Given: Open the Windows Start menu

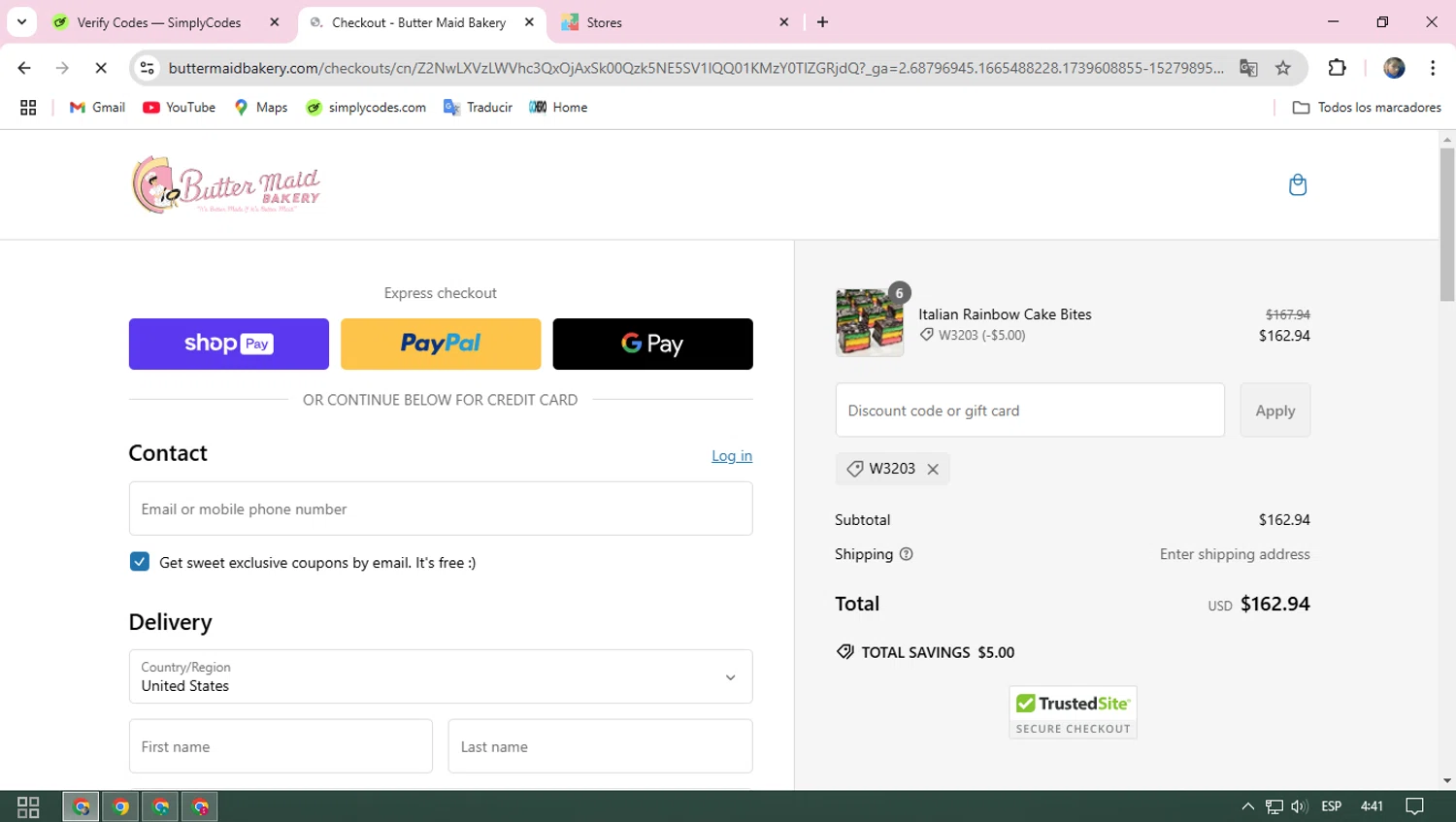Looking at the screenshot, I should click(28, 806).
